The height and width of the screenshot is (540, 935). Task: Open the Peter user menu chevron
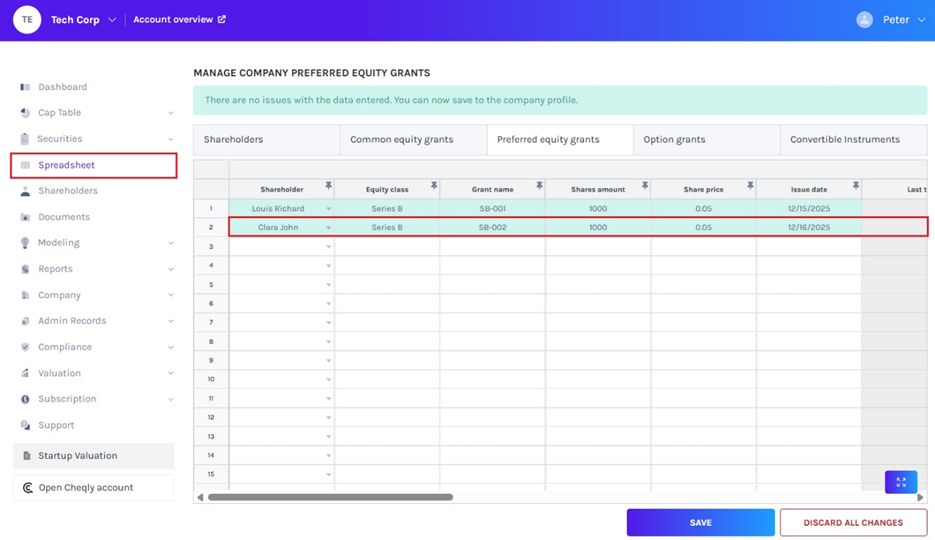(921, 20)
